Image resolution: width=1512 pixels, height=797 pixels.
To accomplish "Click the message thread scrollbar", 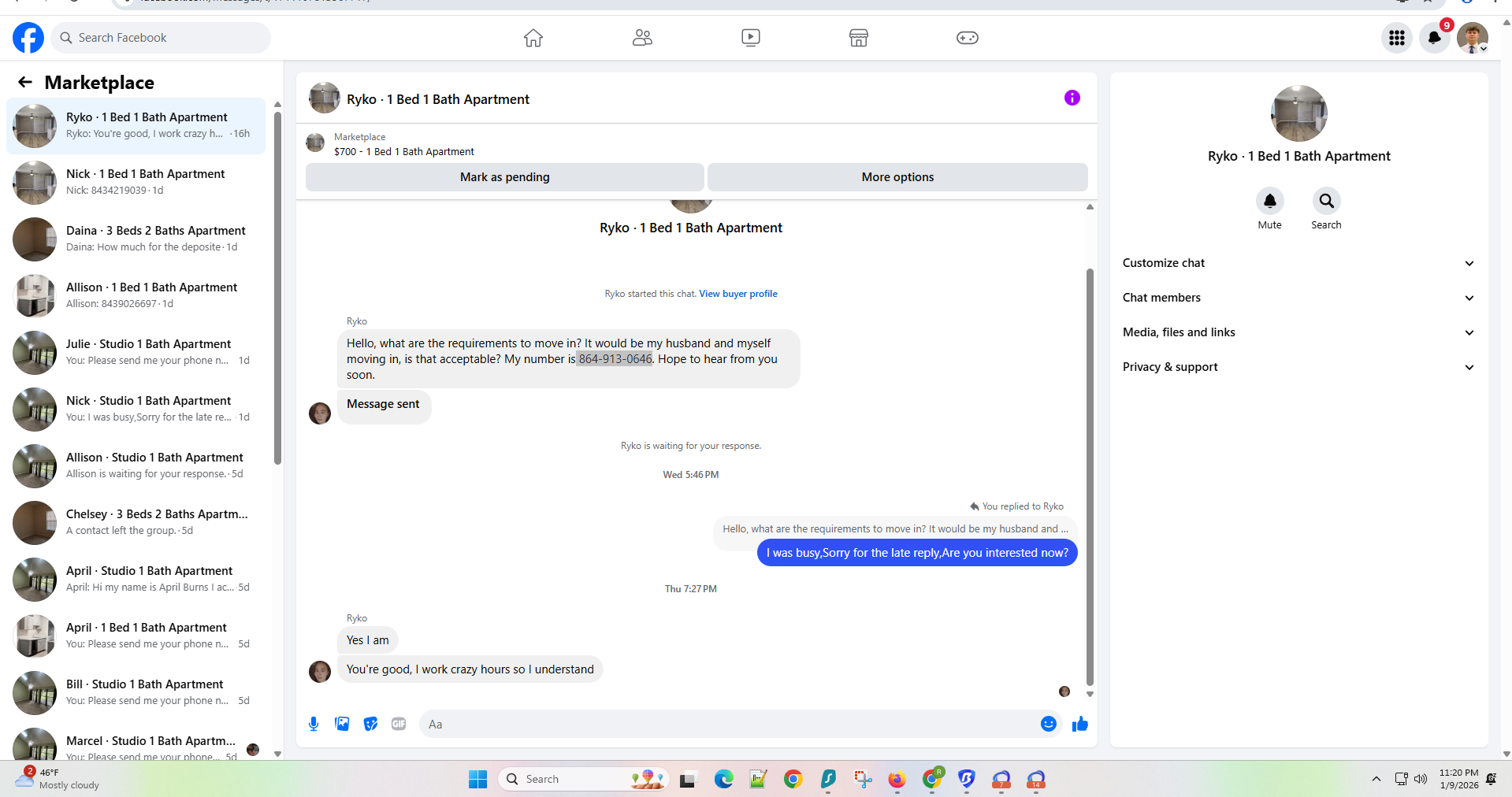I will point(1090,476).
